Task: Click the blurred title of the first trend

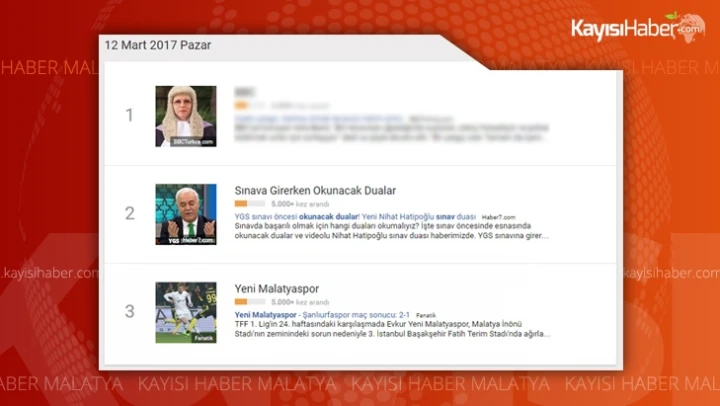Action: pyautogui.click(x=242, y=92)
